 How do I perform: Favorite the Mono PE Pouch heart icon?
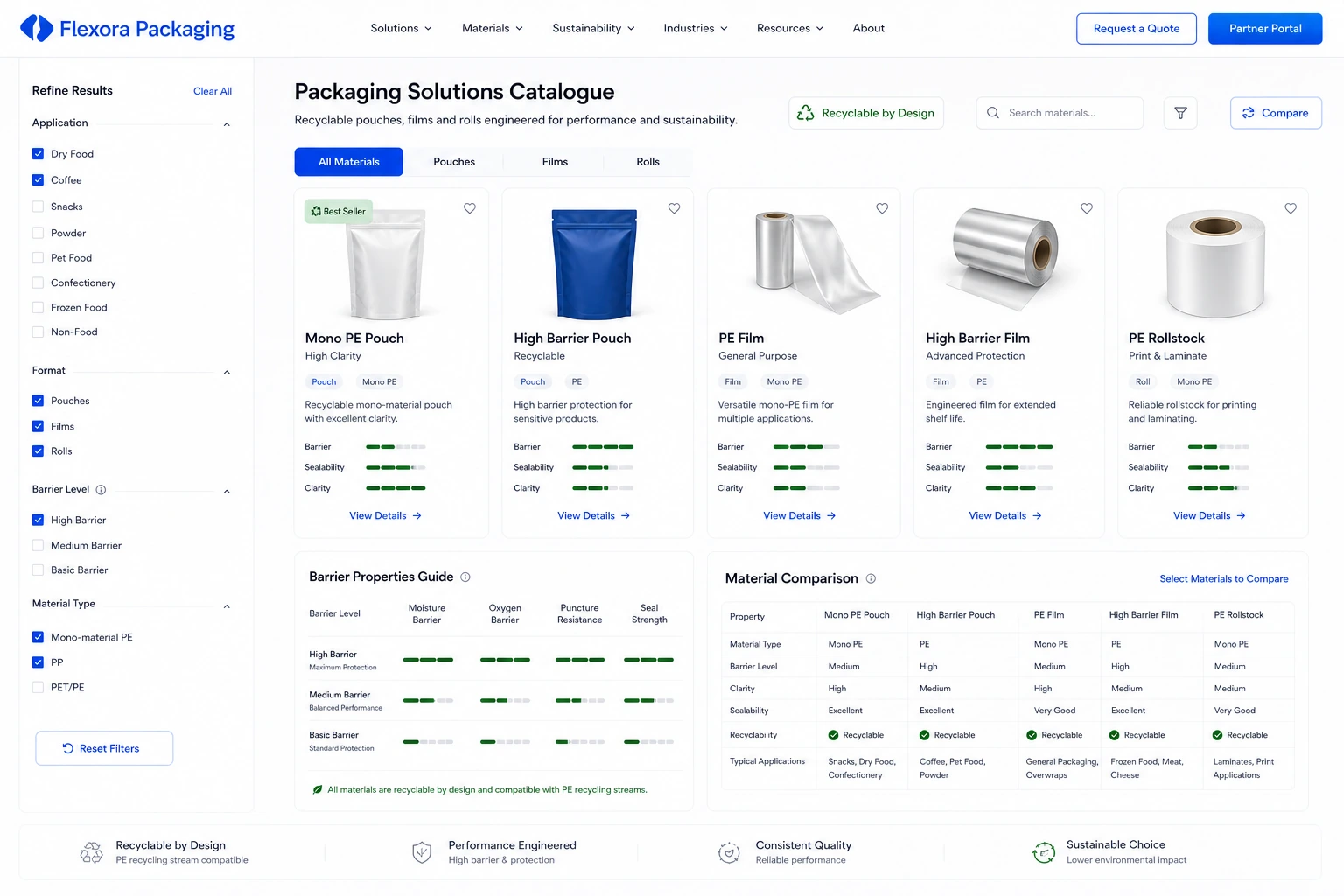[x=470, y=208]
